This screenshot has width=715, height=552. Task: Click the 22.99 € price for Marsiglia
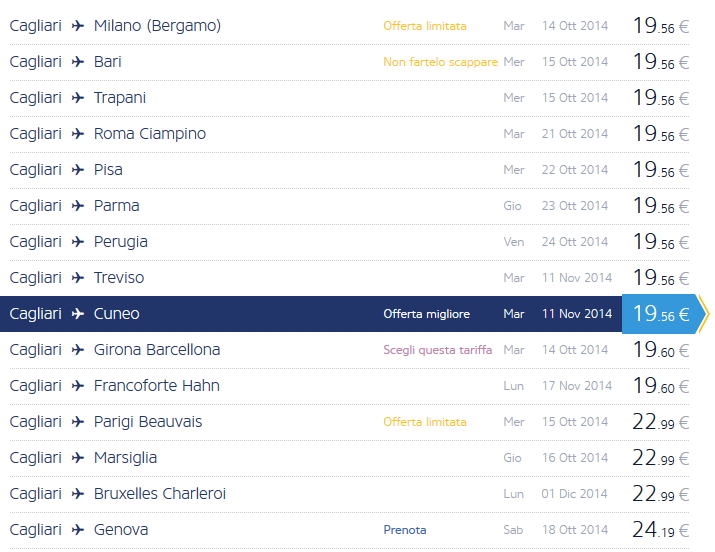tap(660, 458)
